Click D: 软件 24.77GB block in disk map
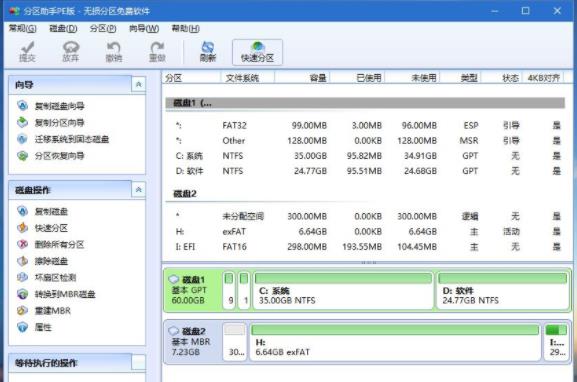The height and width of the screenshot is (382, 577). click(x=503, y=290)
